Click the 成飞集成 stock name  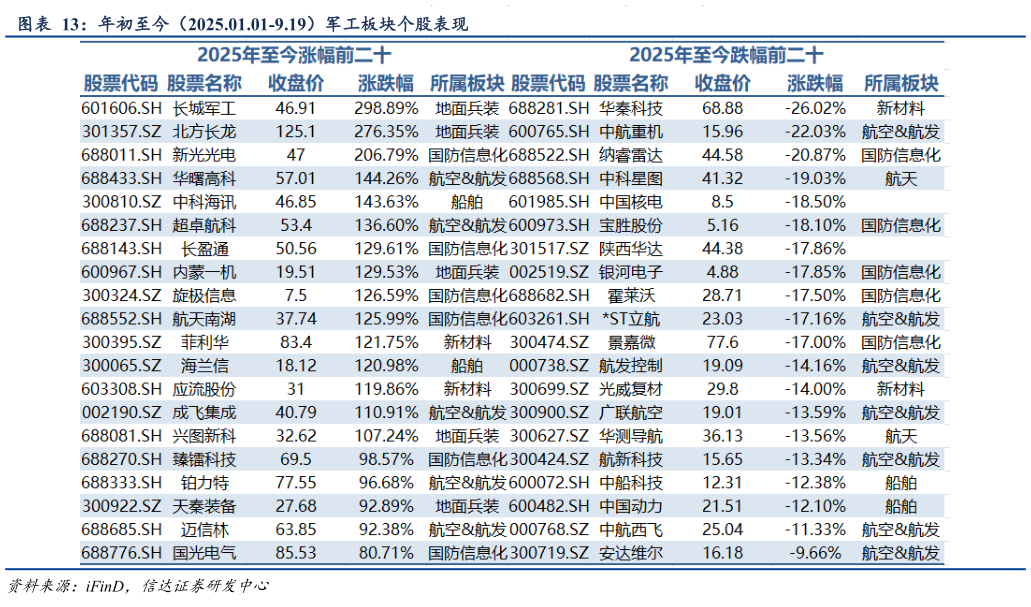tap(205, 413)
